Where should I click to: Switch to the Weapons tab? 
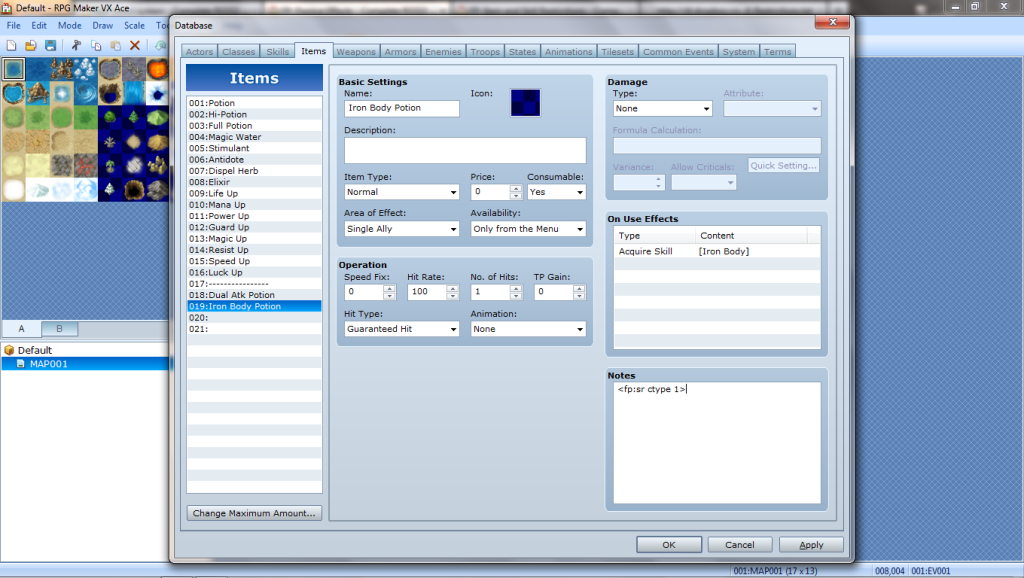pyautogui.click(x=356, y=52)
